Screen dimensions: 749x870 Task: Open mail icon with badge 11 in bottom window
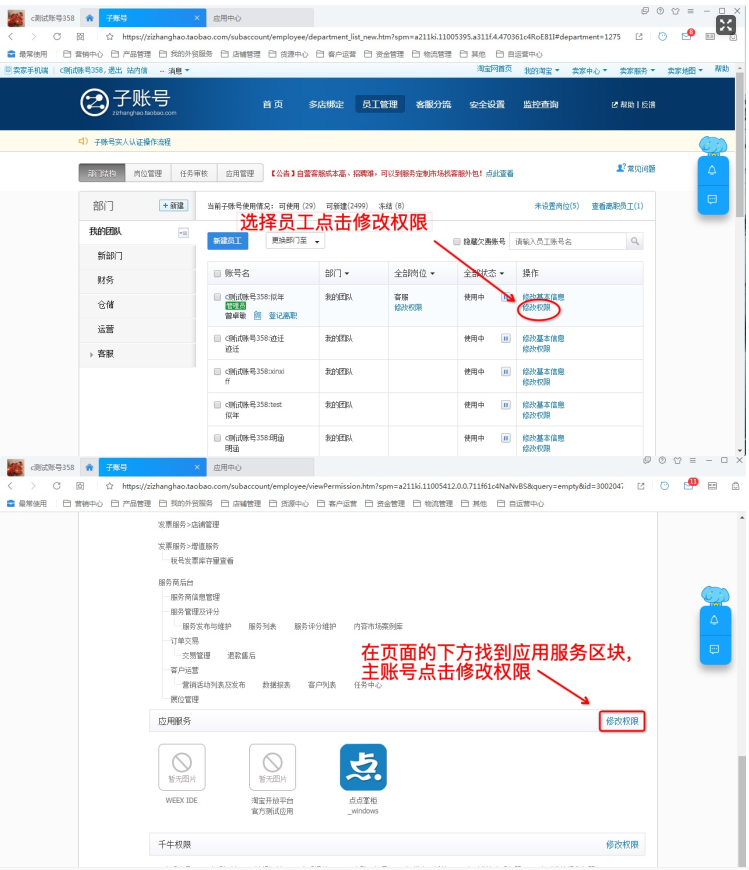[x=689, y=485]
